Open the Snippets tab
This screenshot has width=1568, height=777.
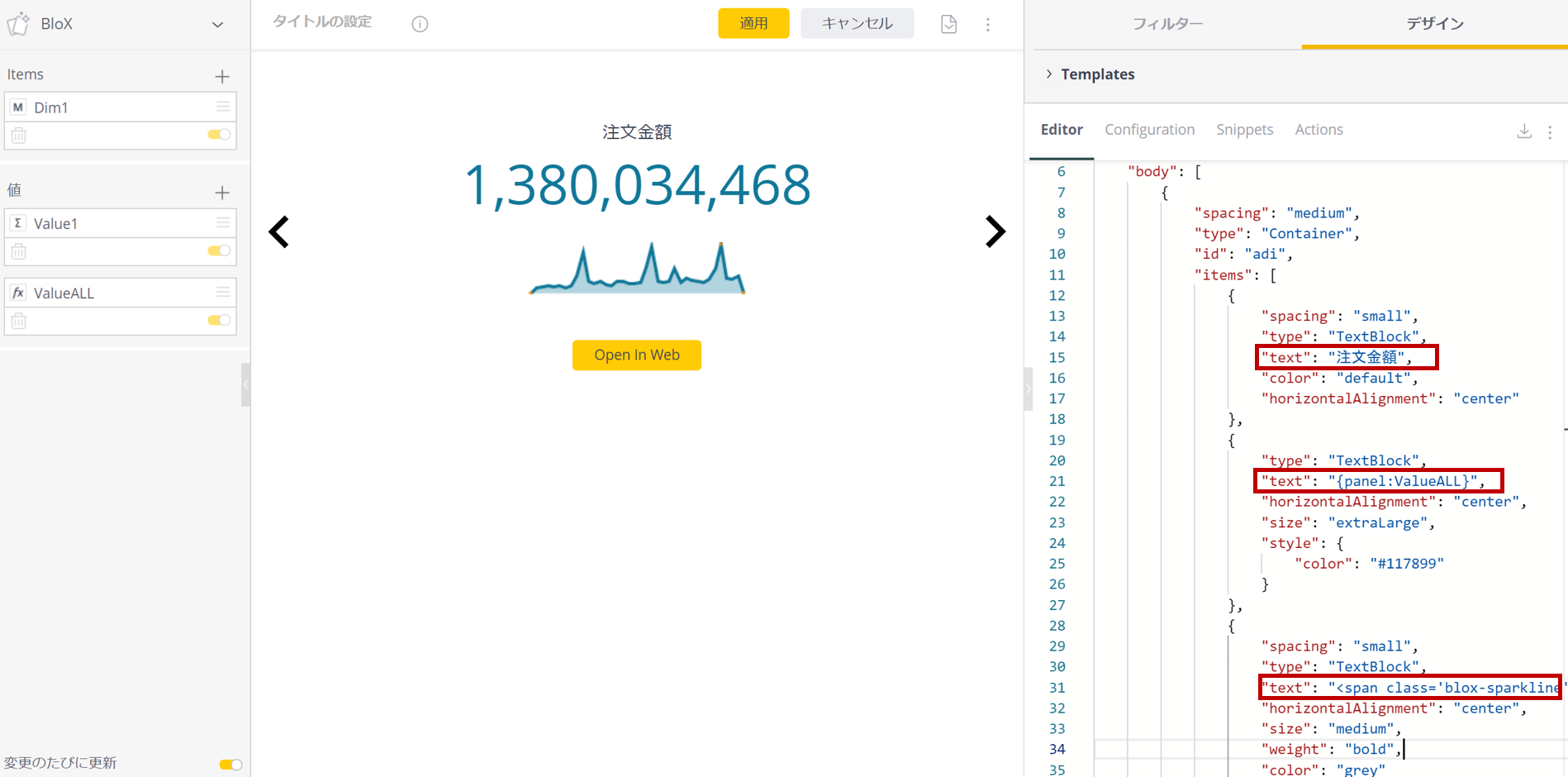(x=1244, y=130)
